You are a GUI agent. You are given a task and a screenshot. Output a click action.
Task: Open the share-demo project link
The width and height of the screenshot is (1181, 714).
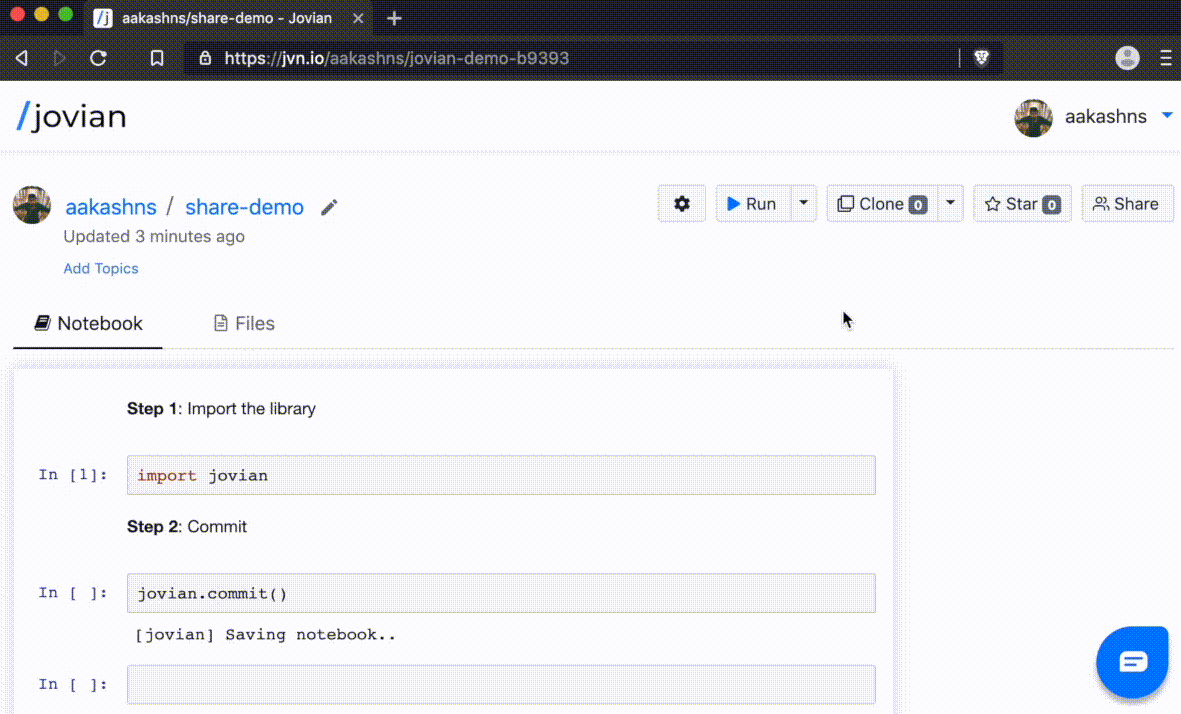[244, 206]
